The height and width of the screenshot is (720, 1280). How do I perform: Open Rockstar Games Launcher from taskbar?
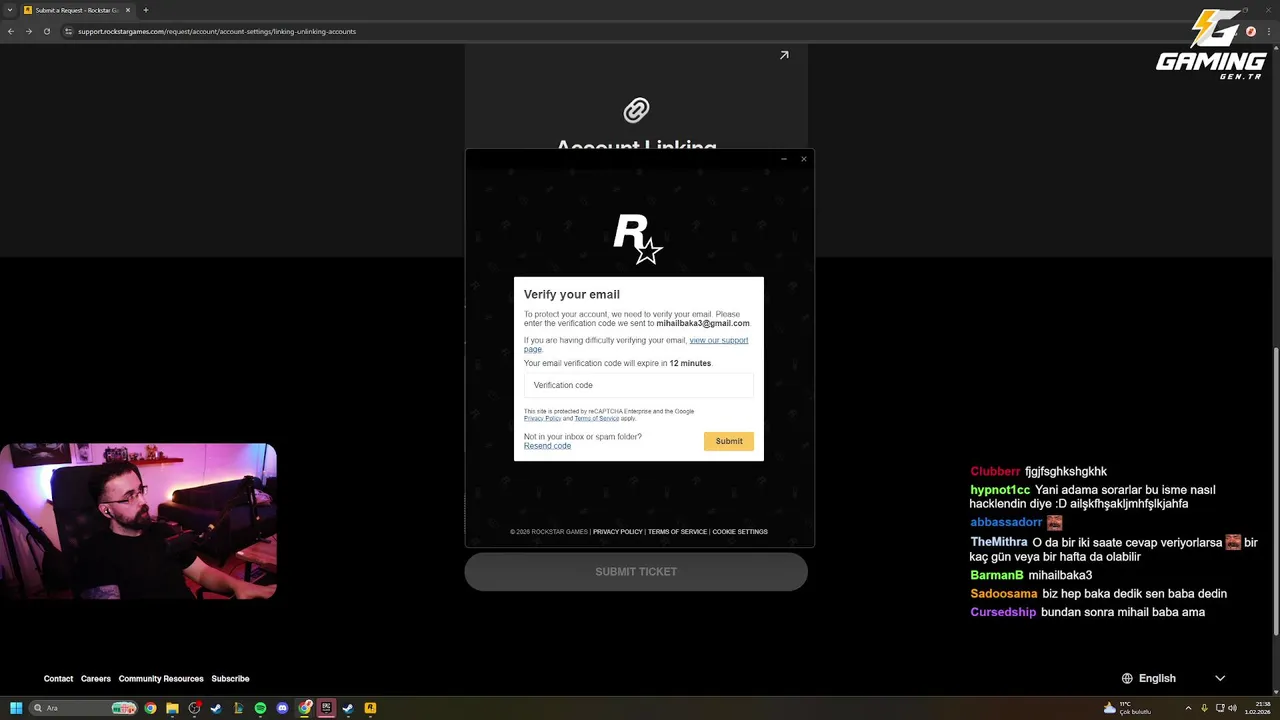[370, 708]
